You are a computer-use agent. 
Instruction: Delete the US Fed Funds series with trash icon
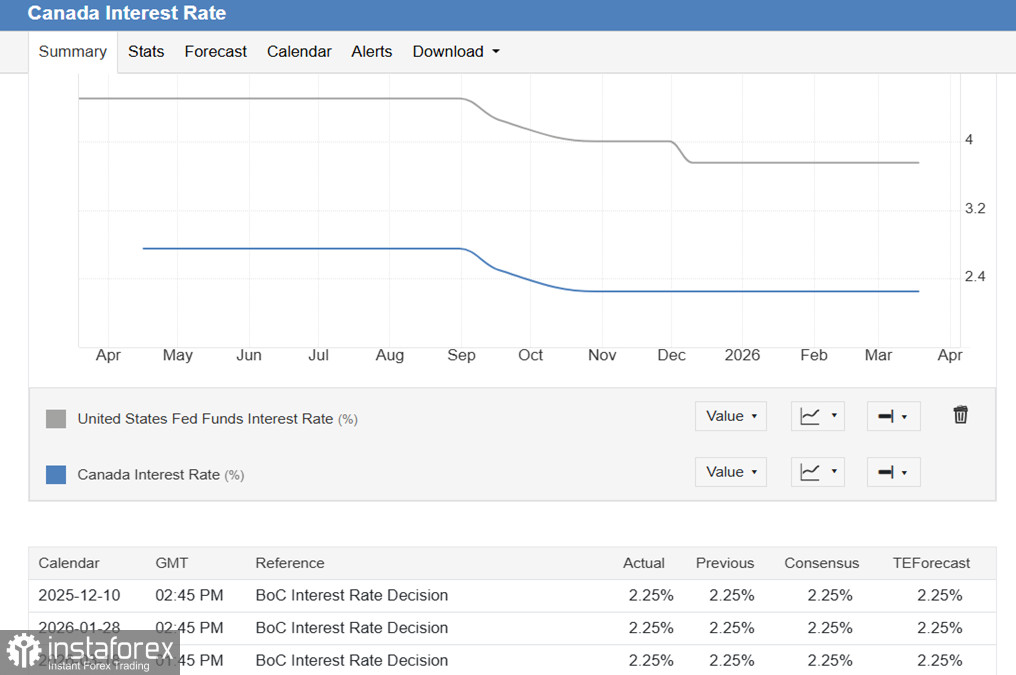pos(960,415)
